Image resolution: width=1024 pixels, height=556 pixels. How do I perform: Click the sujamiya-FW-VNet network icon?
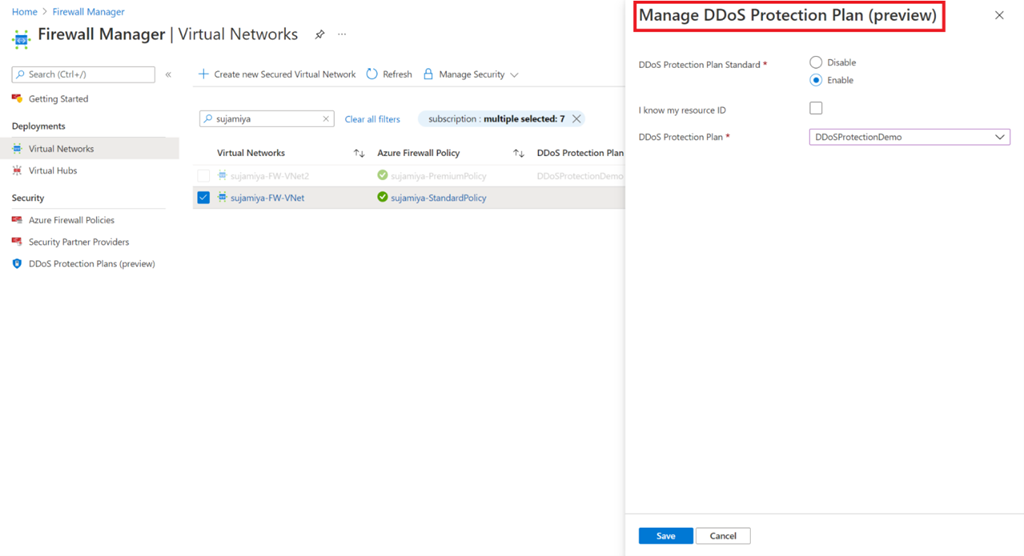pyautogui.click(x=222, y=197)
